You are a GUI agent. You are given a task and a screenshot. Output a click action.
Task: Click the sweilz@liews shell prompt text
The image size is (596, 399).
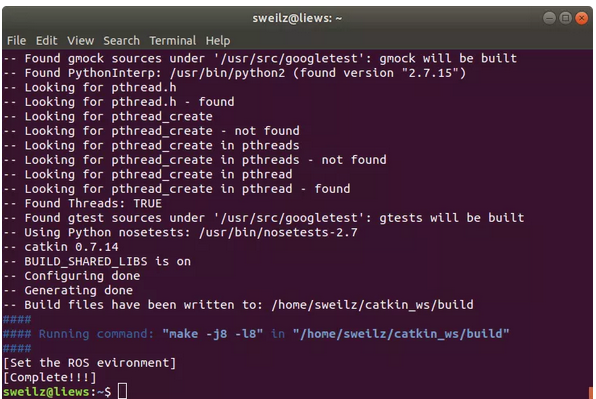point(57,391)
